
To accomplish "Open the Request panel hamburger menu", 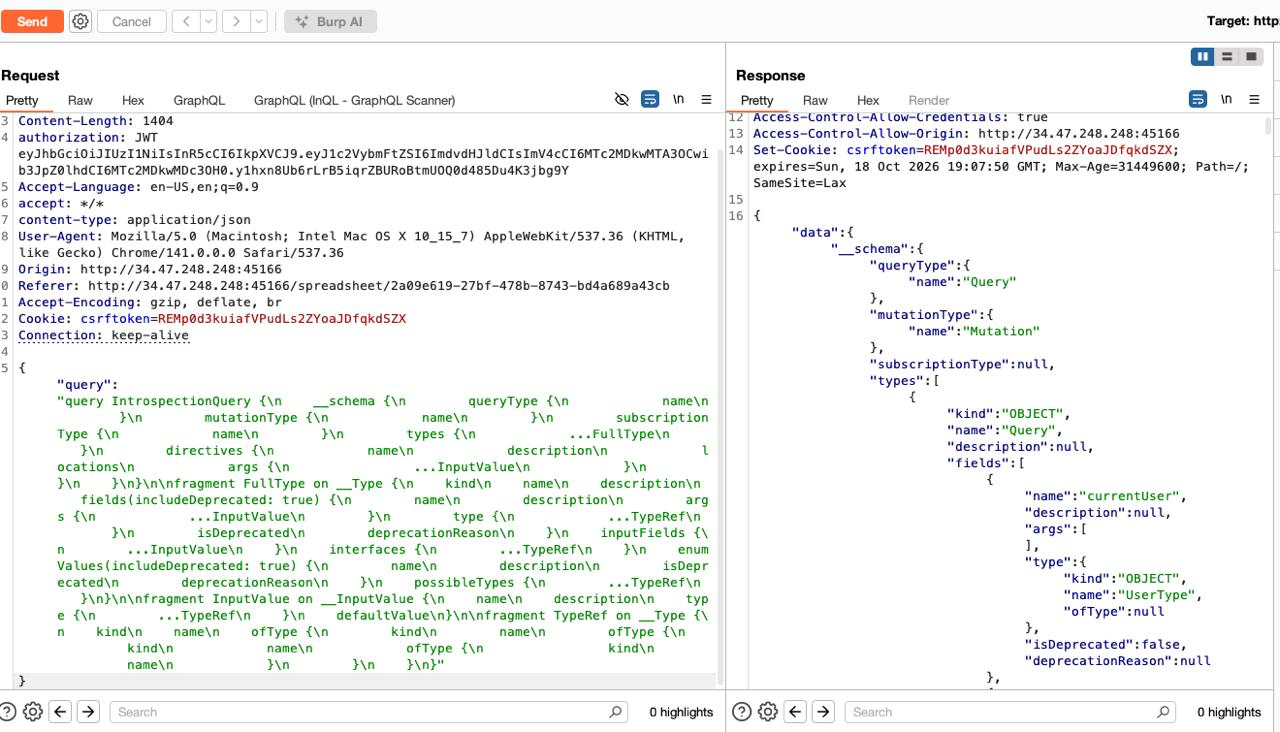I will point(706,99).
